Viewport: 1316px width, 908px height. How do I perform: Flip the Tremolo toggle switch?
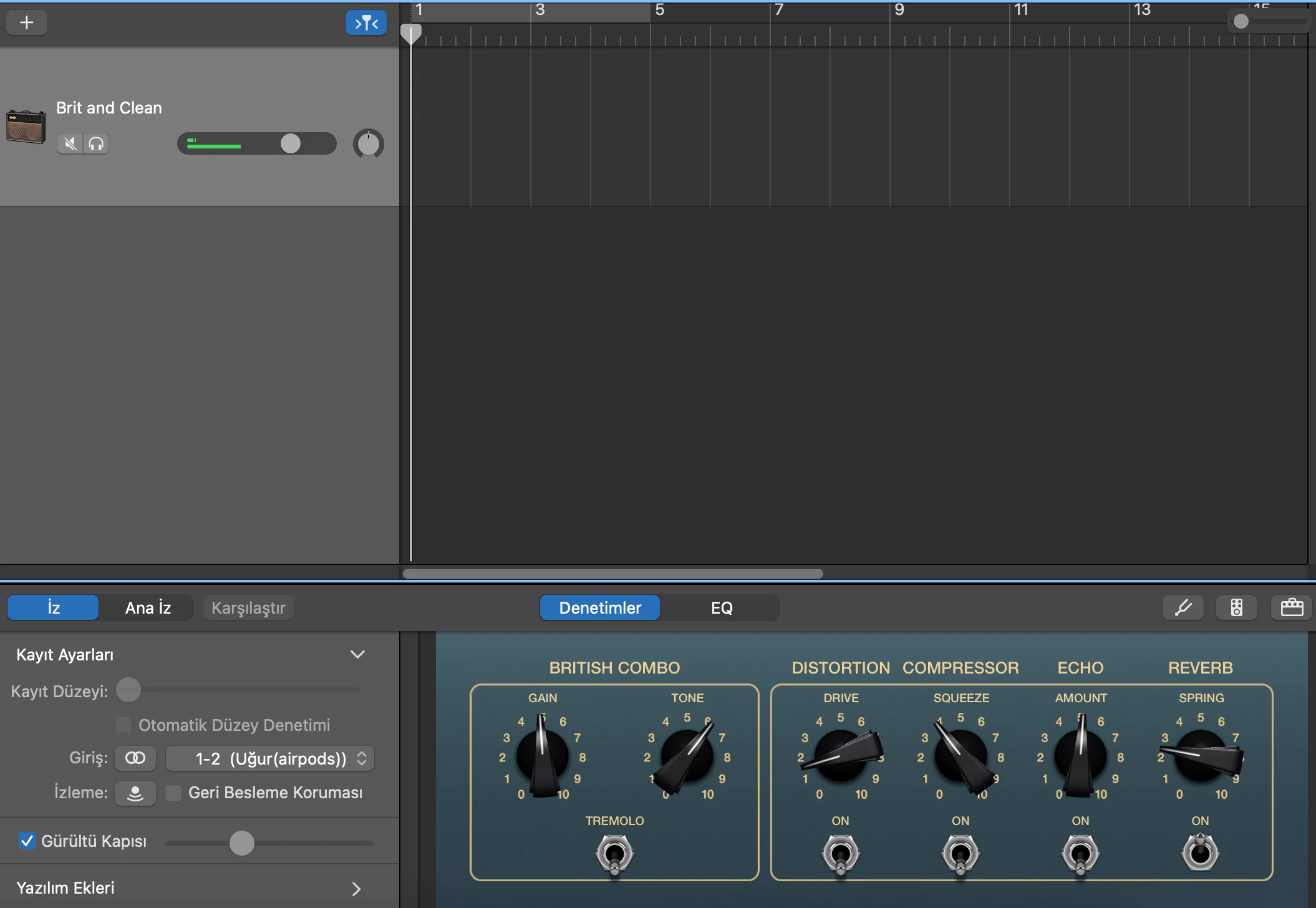pos(614,854)
